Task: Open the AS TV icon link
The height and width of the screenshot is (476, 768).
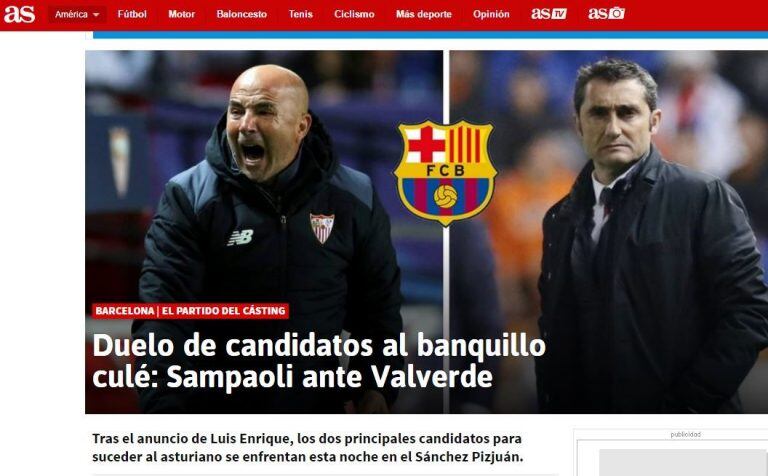Action: [549, 14]
